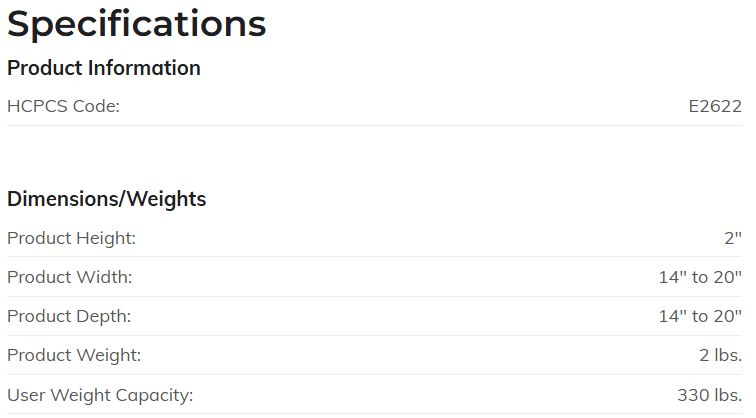Select the Product Width label
Viewport: 756px width, 418px height.
tap(69, 277)
